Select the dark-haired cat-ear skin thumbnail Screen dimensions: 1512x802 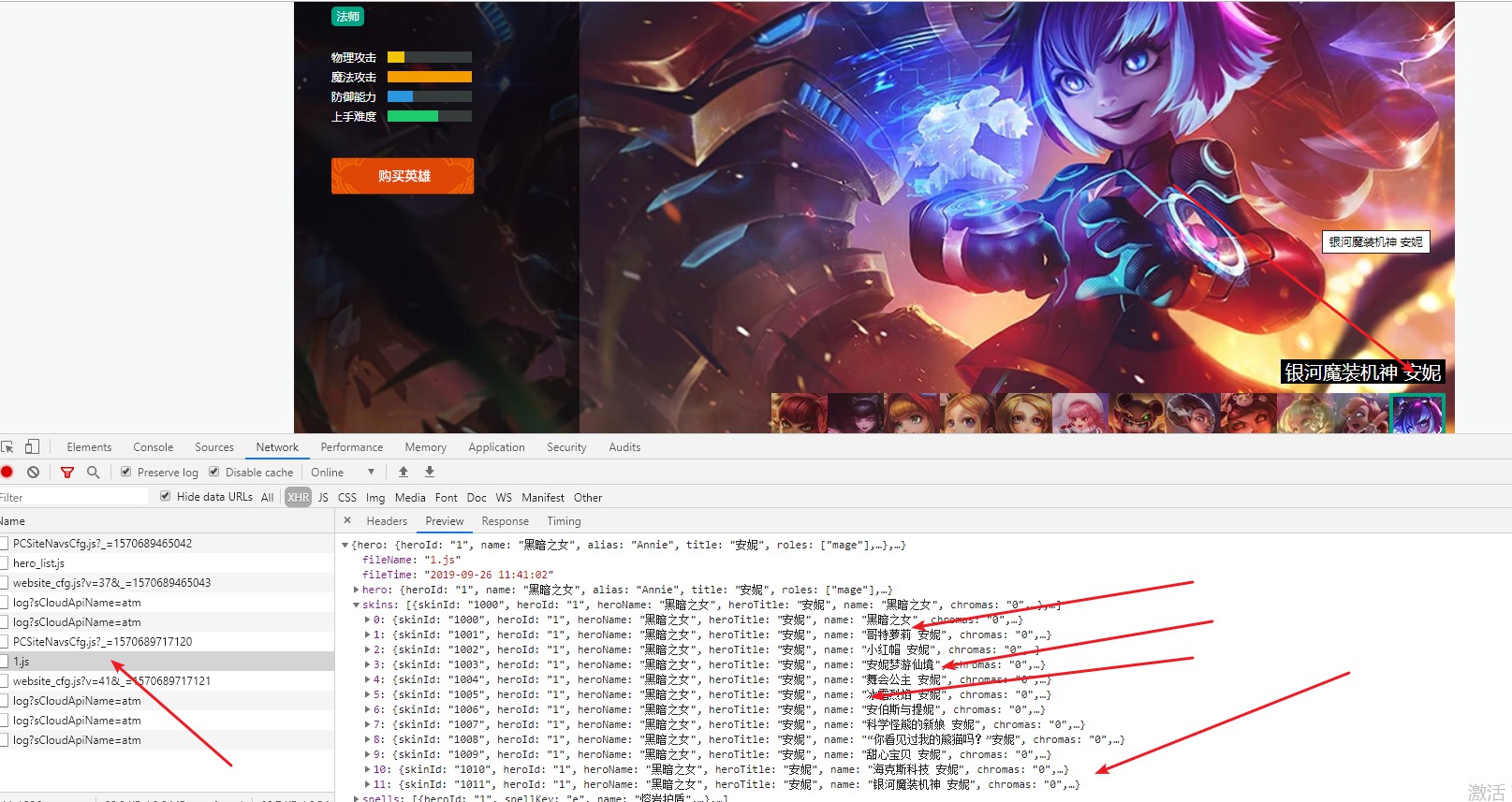(855, 414)
